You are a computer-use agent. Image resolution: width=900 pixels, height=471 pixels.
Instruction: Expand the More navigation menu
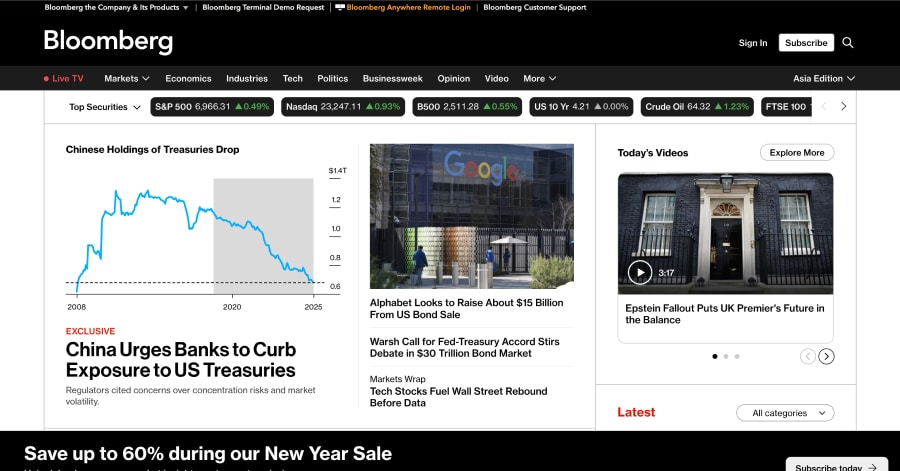540,79
